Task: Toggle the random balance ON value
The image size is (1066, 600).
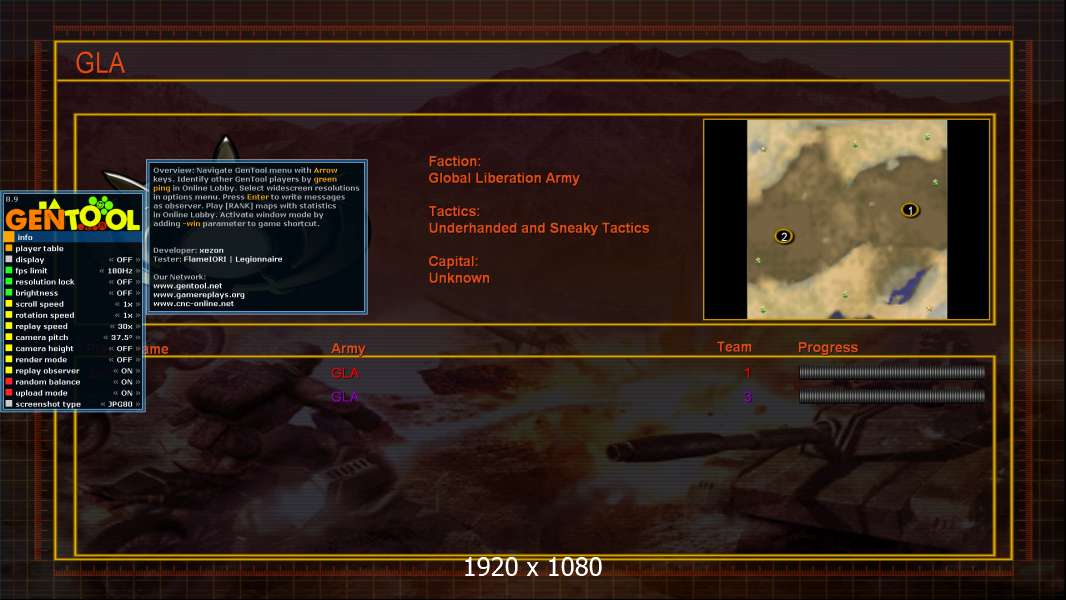Action: point(126,382)
